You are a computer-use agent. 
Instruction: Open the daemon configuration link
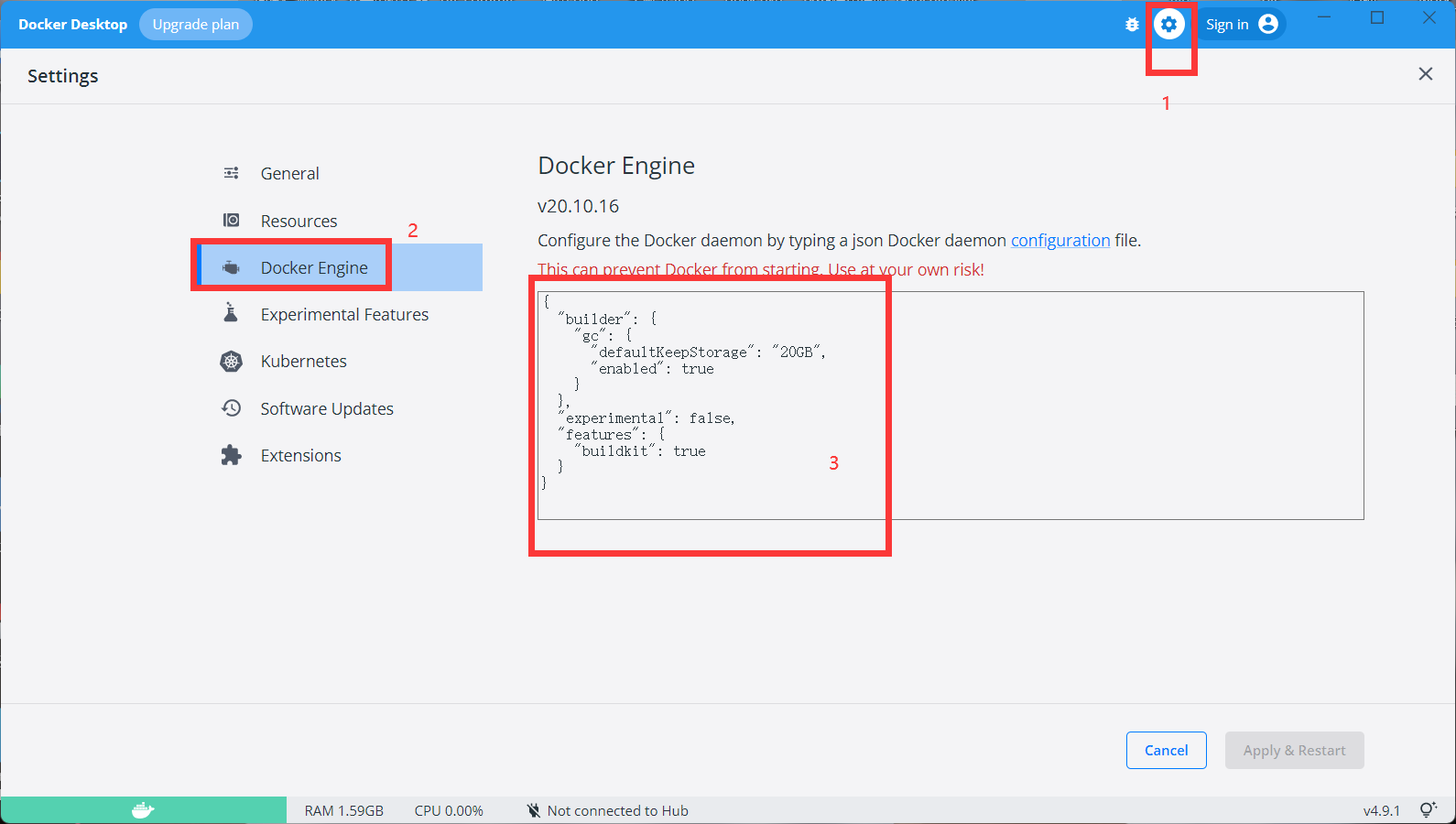point(1060,240)
